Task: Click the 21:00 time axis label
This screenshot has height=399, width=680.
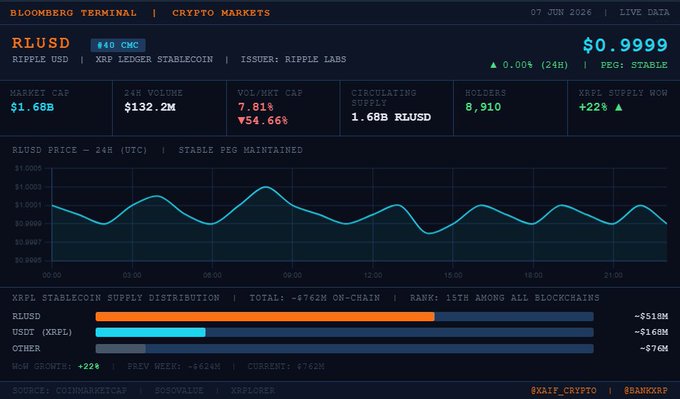Action: click(613, 275)
